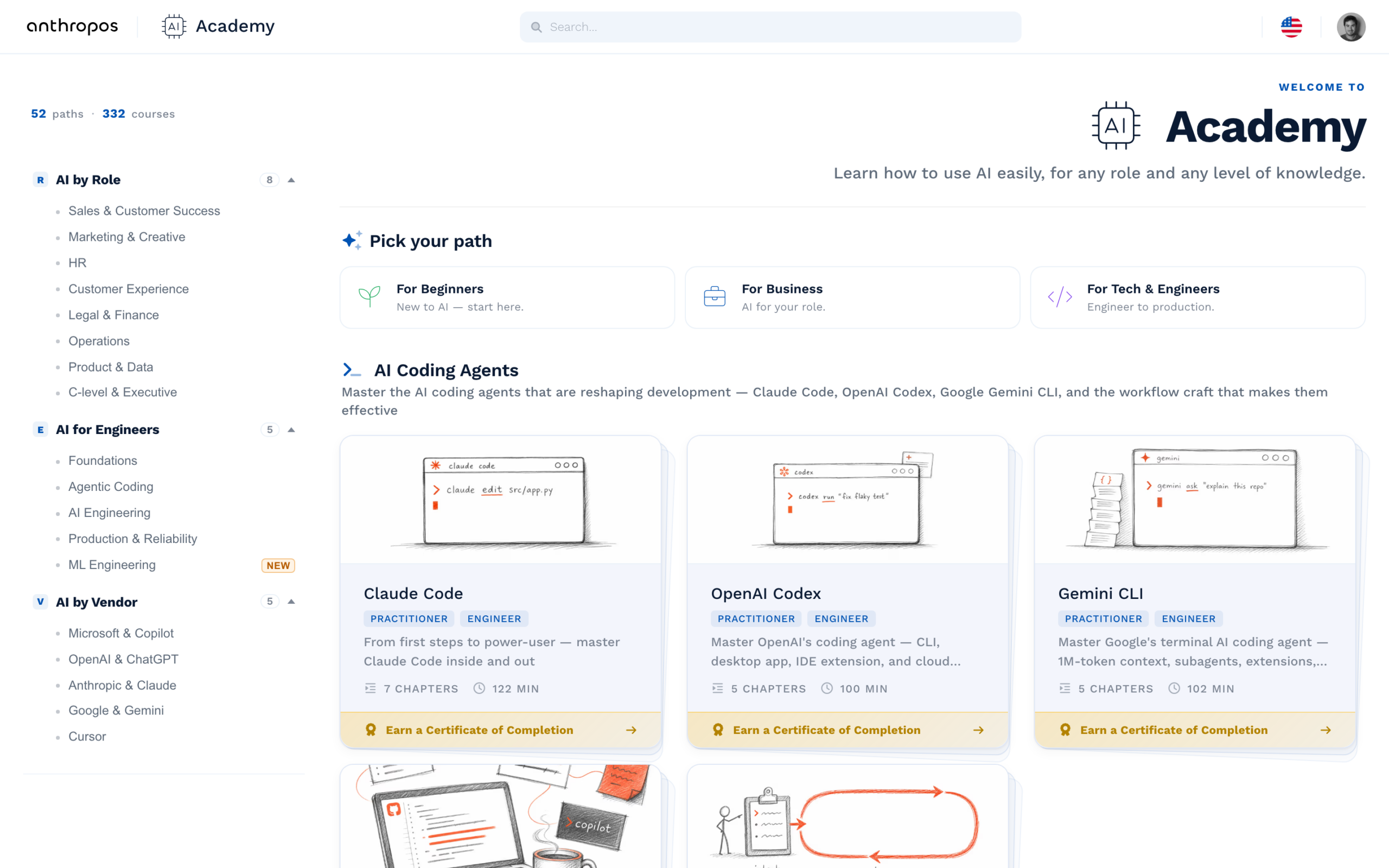This screenshot has height=868, width=1389.
Task: Click the clock icon on Claude Code card
Action: 479,688
